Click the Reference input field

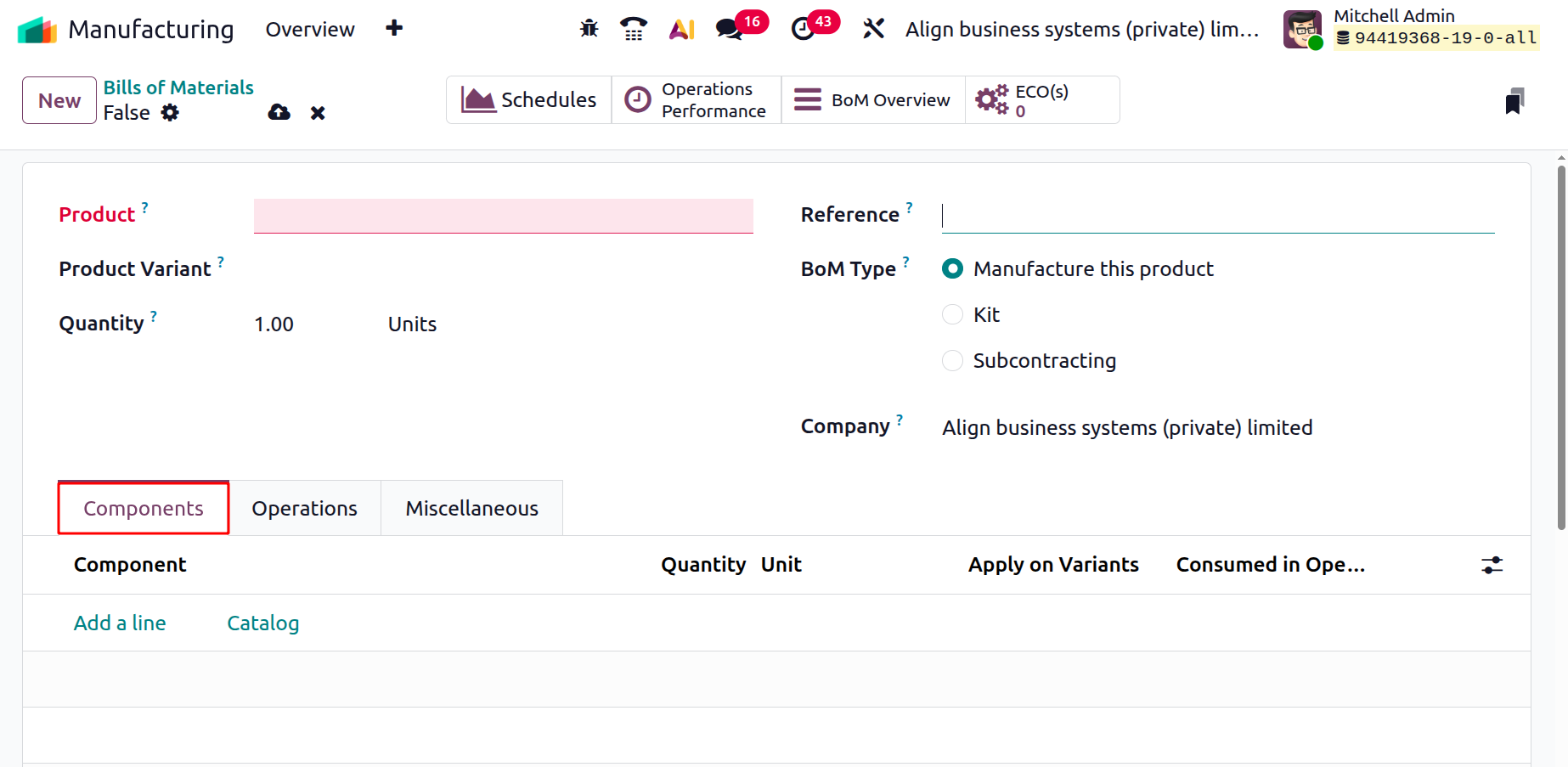pos(1218,216)
